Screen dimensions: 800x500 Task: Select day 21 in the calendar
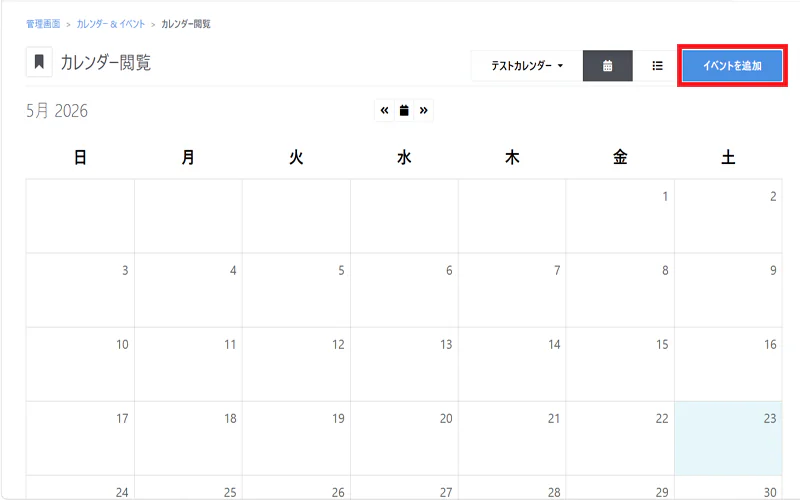pyautogui.click(x=512, y=438)
